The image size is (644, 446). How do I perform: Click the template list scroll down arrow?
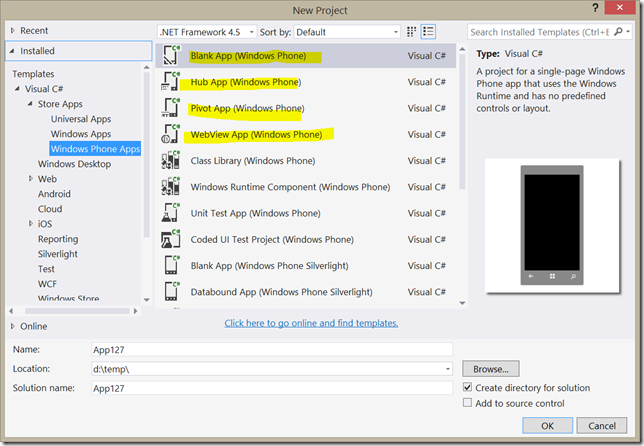click(462, 303)
